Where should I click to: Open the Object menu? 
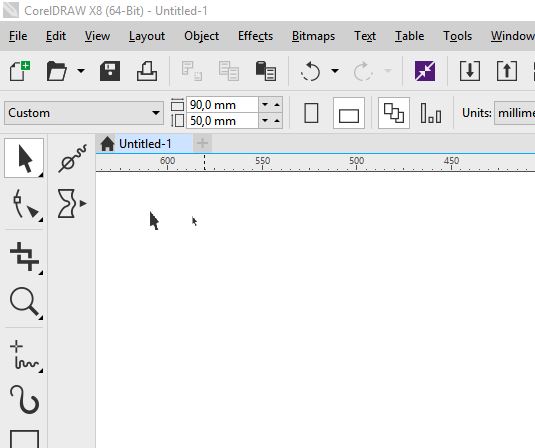coord(201,36)
